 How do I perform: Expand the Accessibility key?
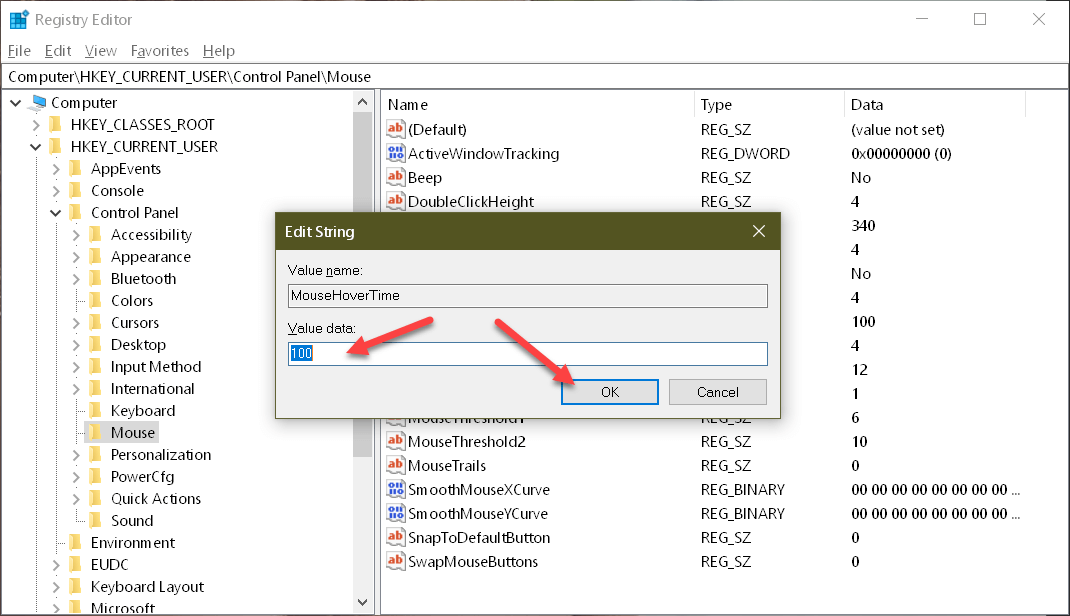[76, 235]
